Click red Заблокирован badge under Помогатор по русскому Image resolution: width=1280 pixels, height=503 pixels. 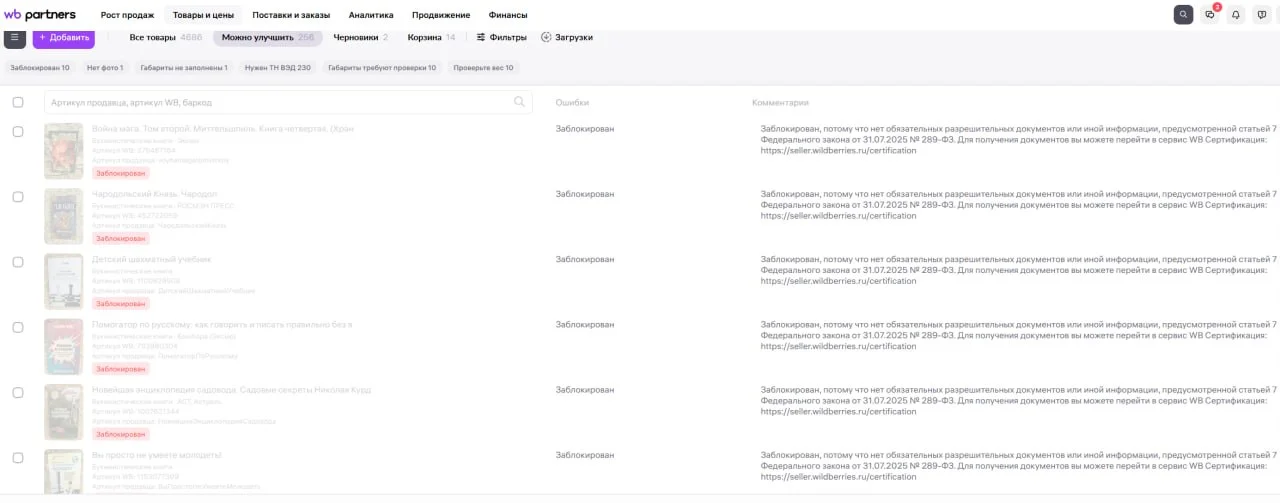121,369
